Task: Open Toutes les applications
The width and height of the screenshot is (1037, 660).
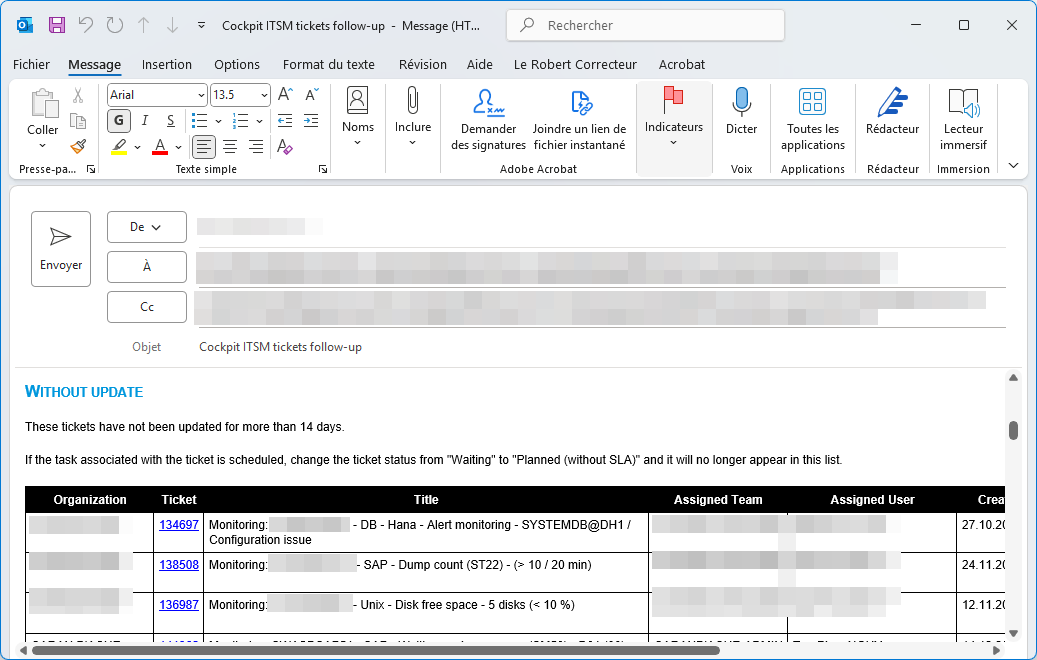Action: [x=812, y=102]
